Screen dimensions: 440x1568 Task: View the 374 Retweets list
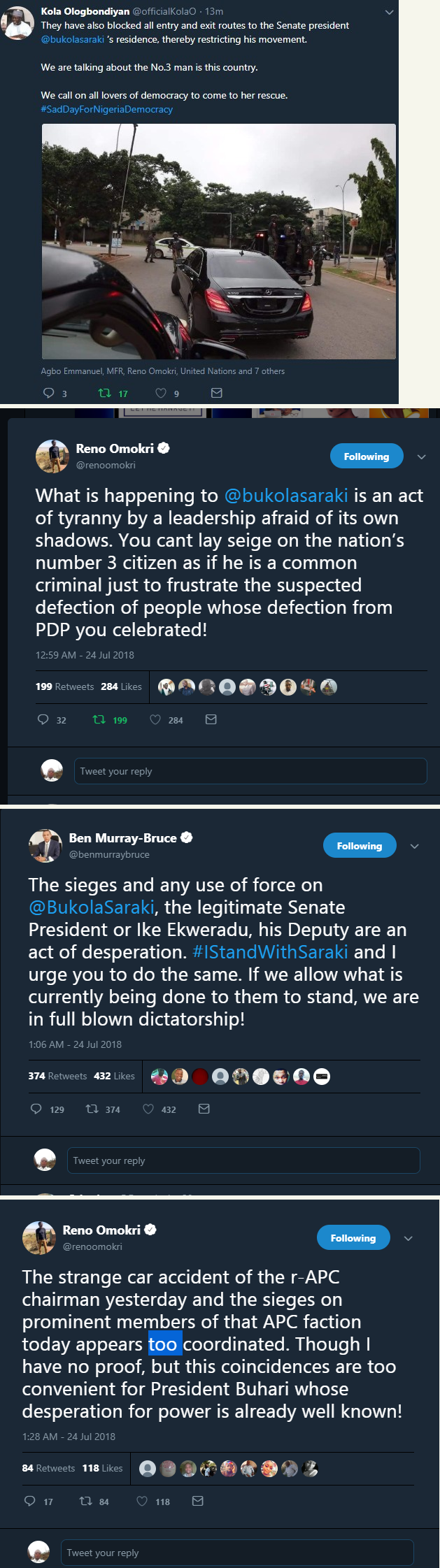coord(57,1076)
